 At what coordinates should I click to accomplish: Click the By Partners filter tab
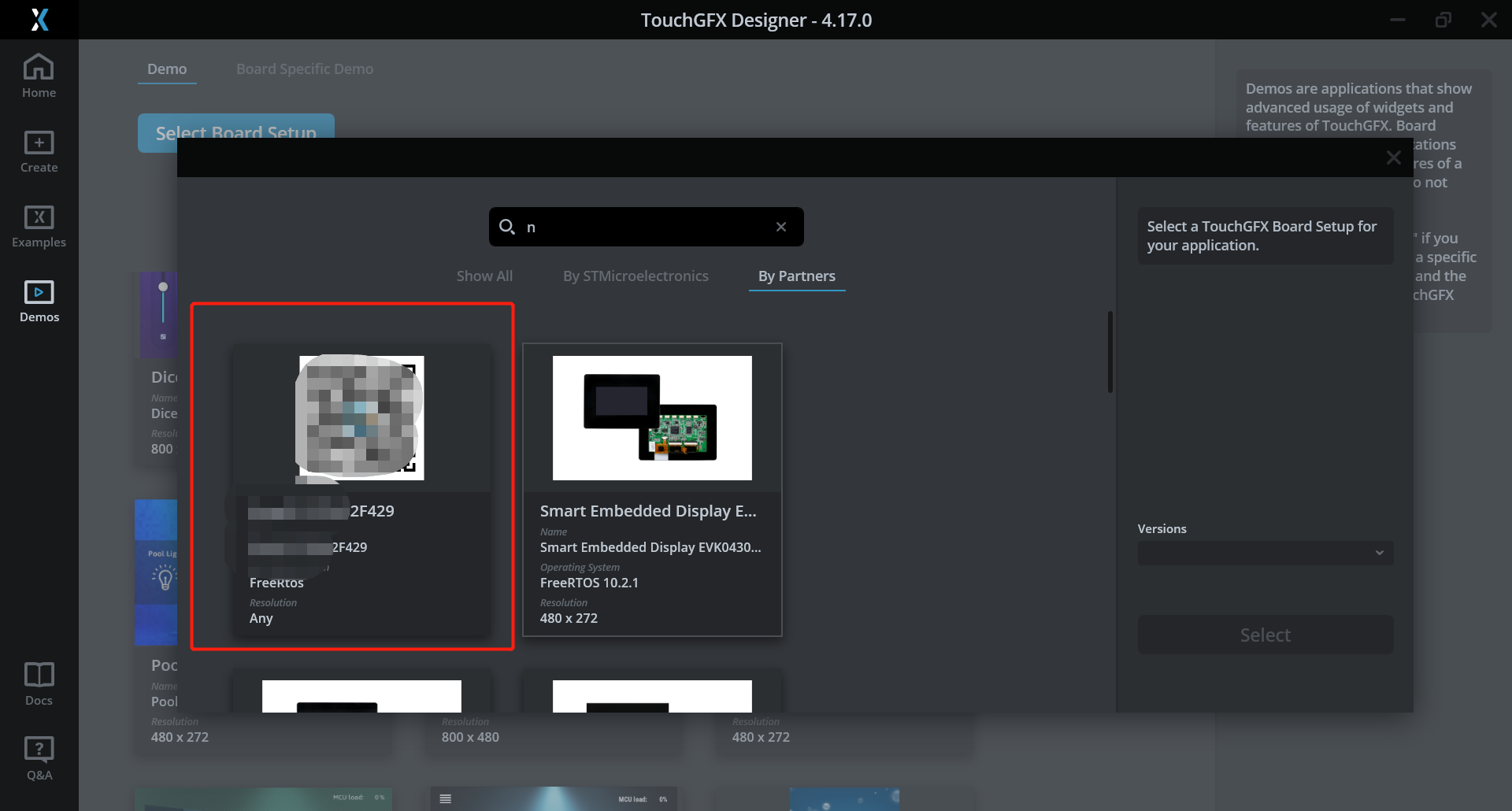796,276
